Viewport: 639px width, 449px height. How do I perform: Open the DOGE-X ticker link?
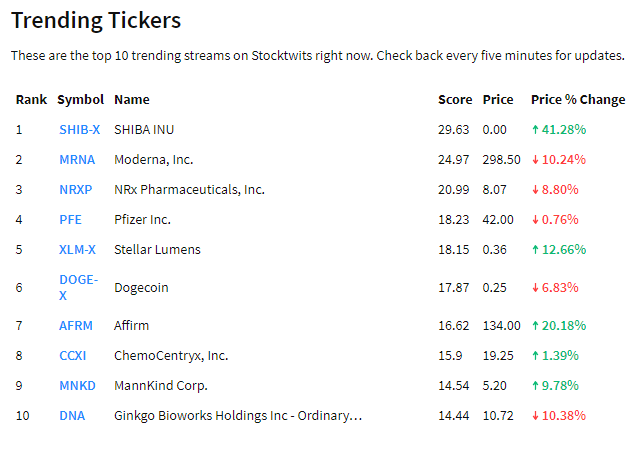coord(77,288)
